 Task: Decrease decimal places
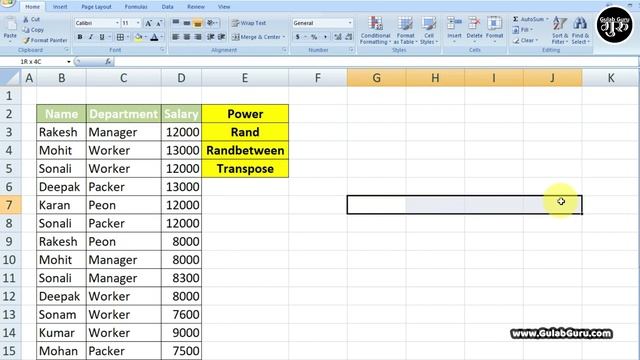click(349, 37)
